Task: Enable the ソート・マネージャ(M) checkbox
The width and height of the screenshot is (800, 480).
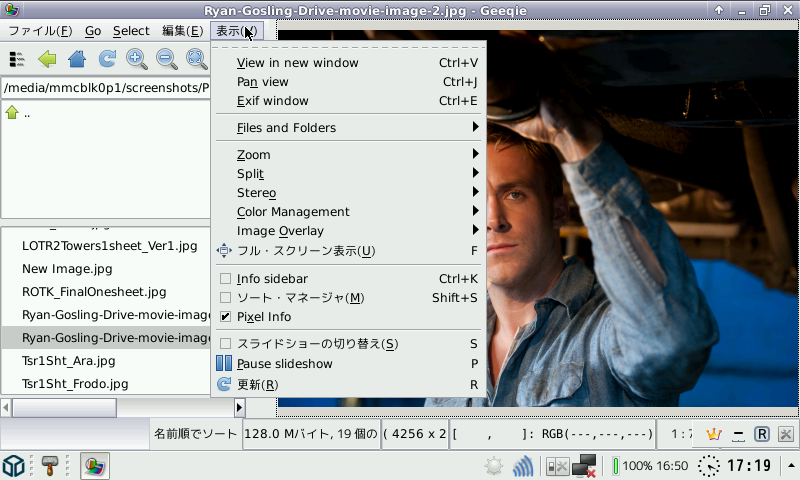Action: 225,297
